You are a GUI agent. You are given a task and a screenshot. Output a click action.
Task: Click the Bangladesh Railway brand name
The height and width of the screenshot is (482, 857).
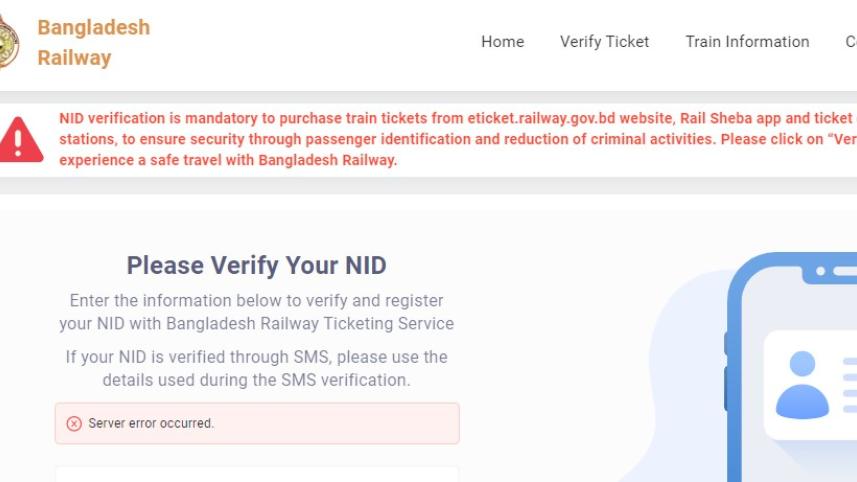click(x=93, y=42)
